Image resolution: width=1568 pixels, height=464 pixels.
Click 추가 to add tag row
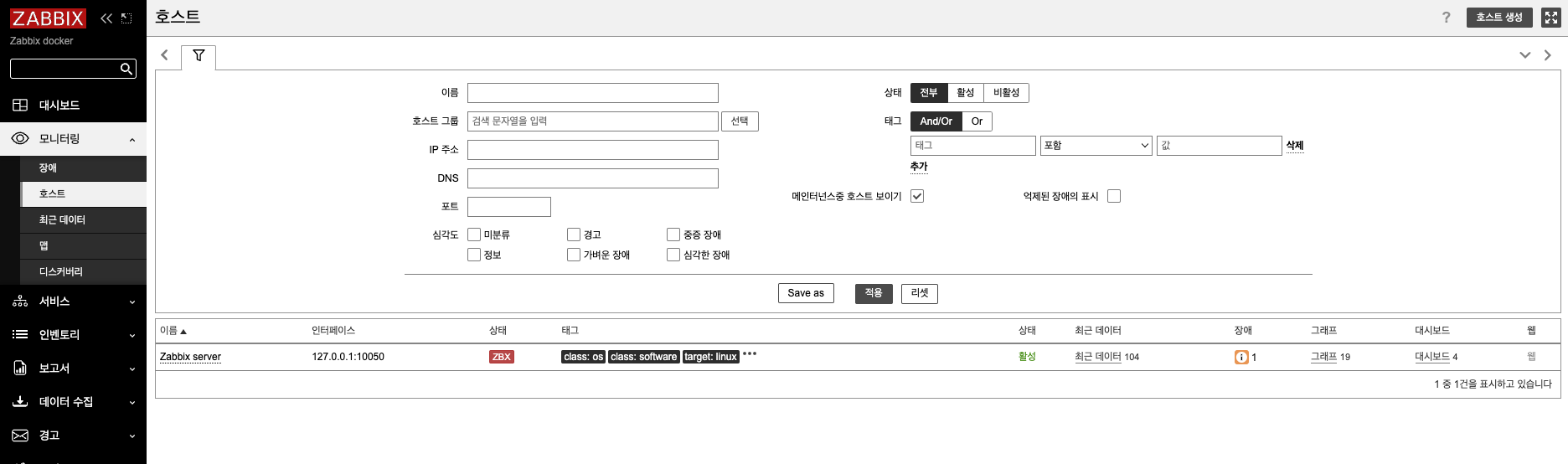pyautogui.click(x=919, y=167)
